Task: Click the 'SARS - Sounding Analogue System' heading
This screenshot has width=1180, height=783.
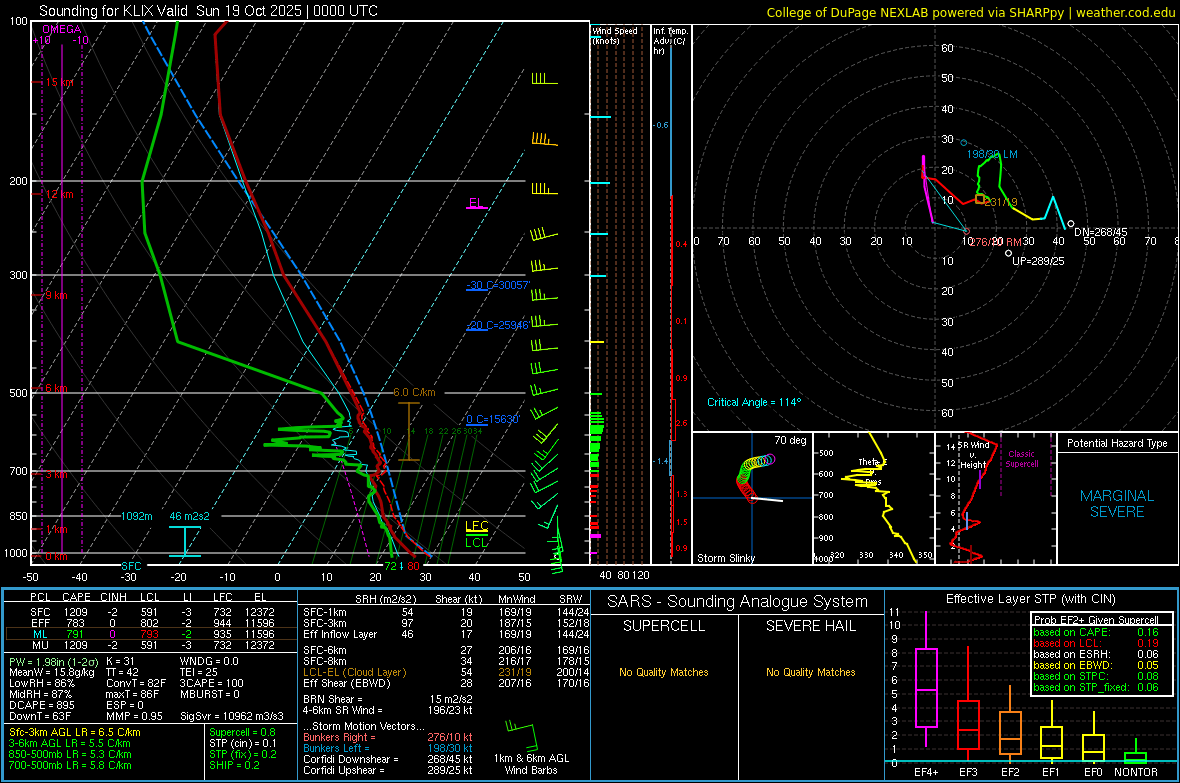Action: click(738, 602)
